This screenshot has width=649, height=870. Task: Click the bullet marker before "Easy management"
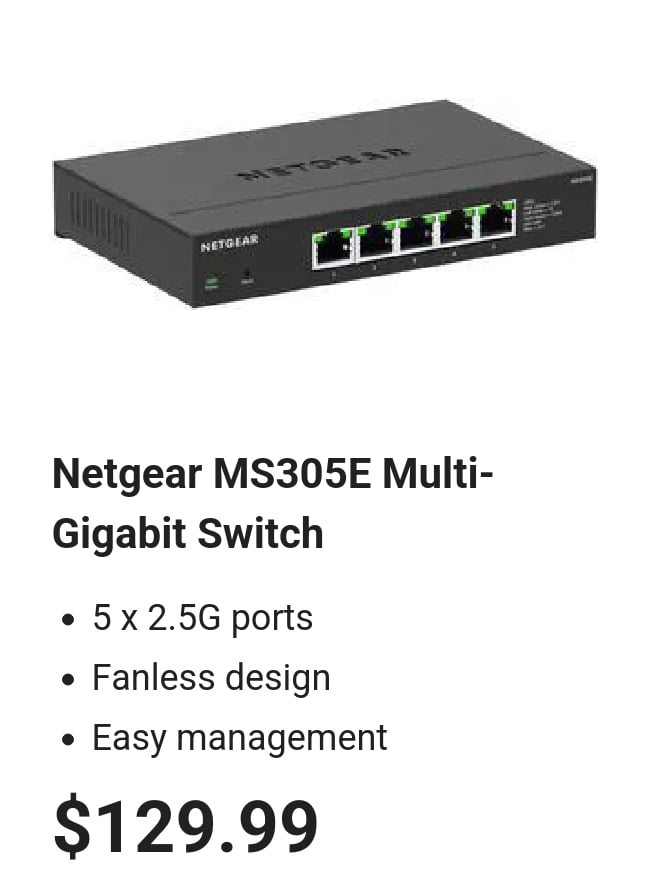[68, 739]
